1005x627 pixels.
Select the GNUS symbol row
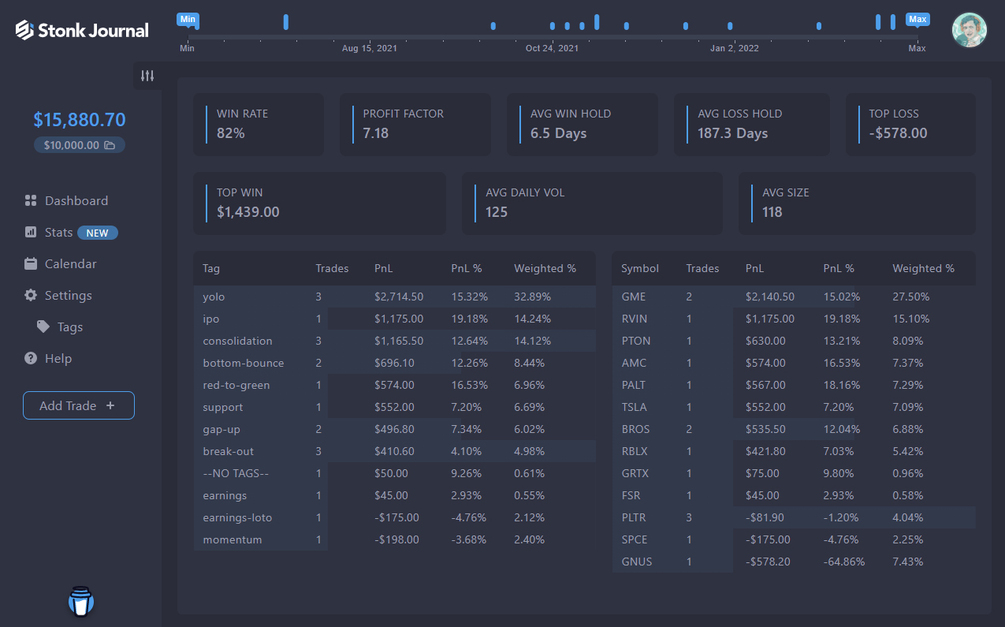click(793, 562)
